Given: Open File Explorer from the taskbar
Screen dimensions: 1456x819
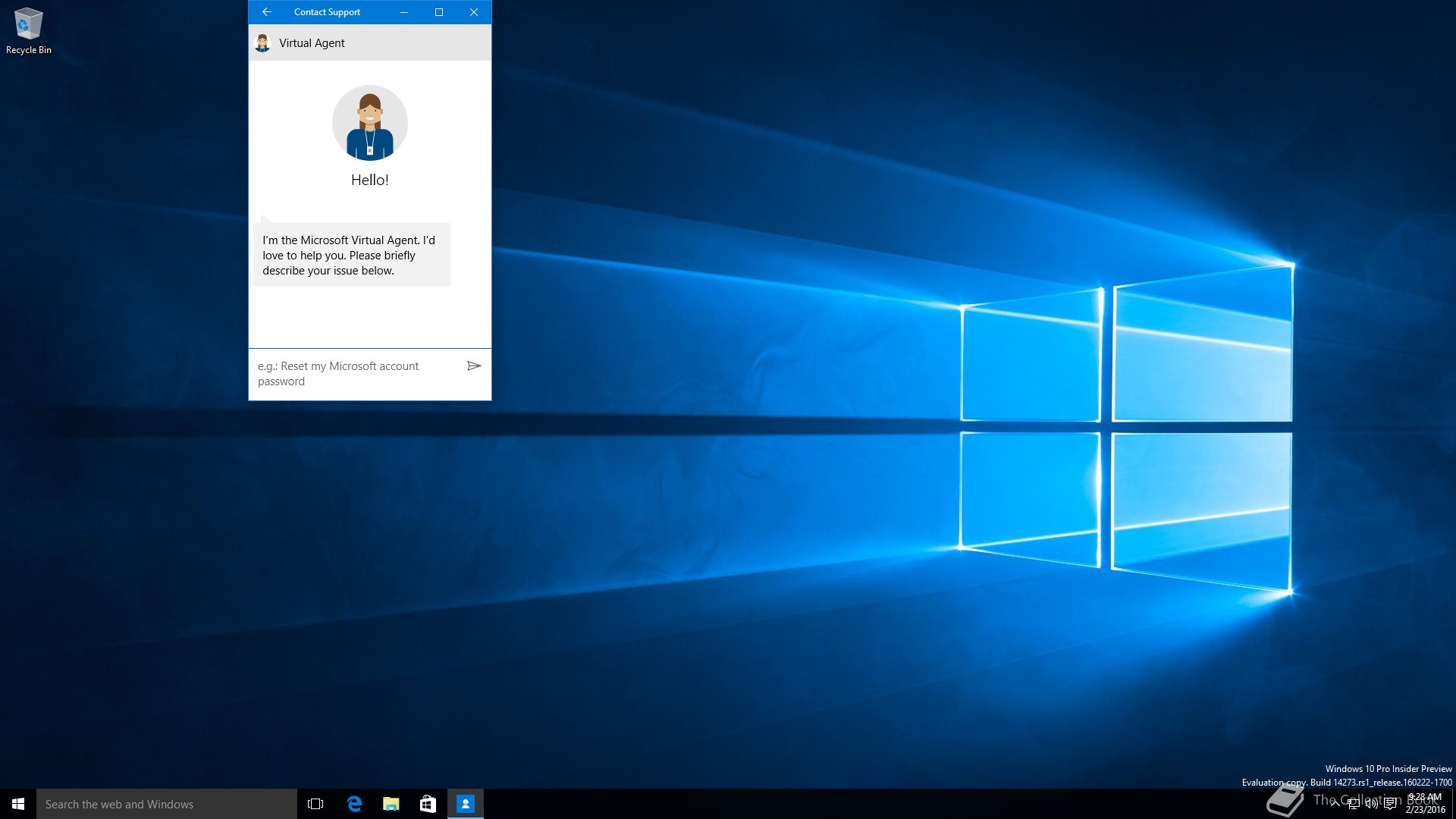Looking at the screenshot, I should tap(391, 804).
